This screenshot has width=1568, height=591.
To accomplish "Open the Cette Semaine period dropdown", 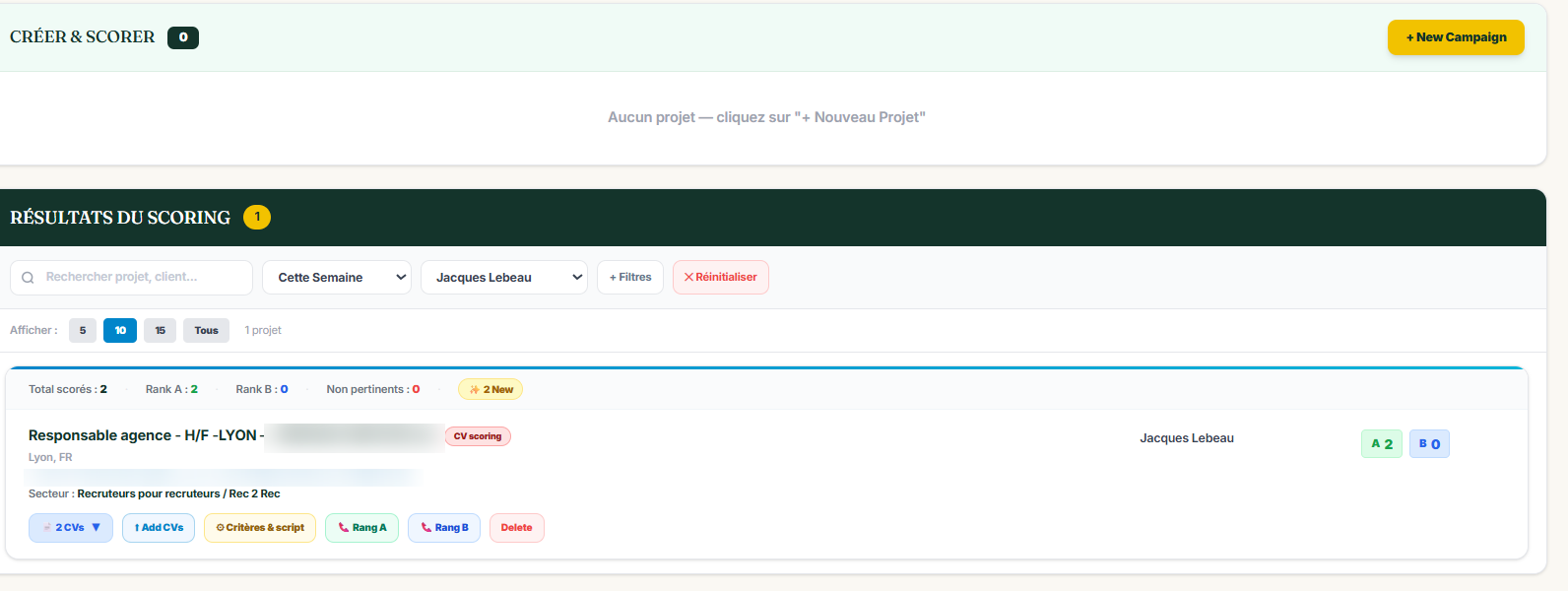I will point(337,278).
